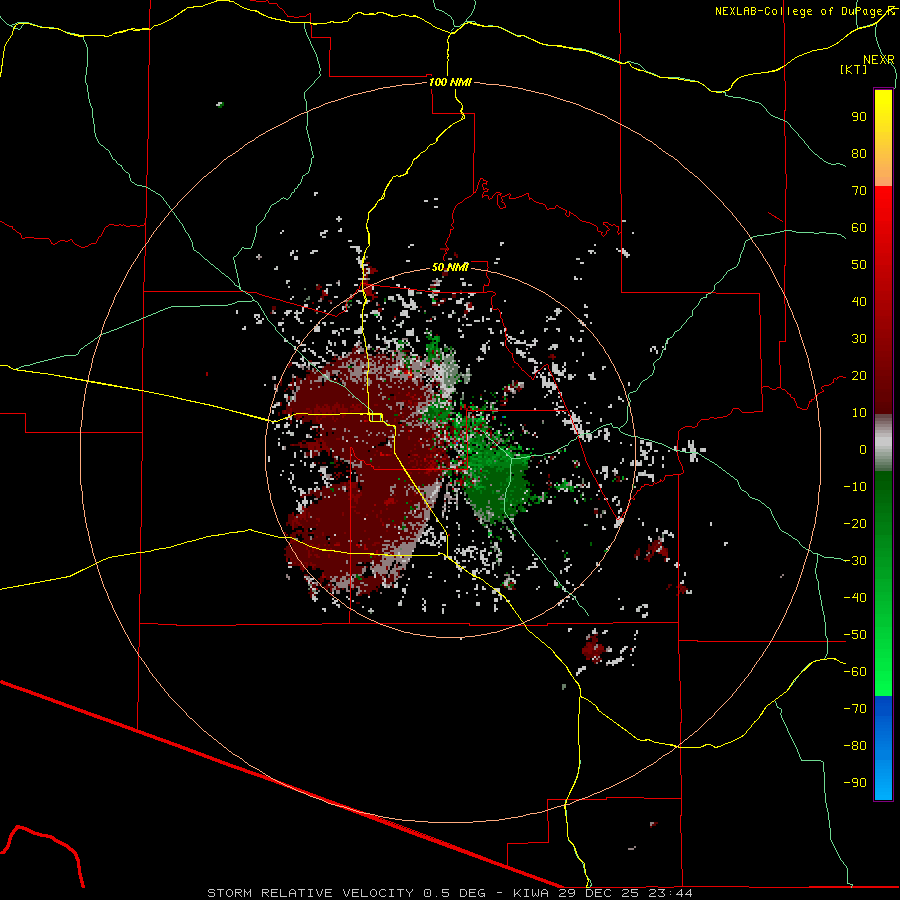
Task: Click the 0 value on the velocity scale
Action: (863, 450)
